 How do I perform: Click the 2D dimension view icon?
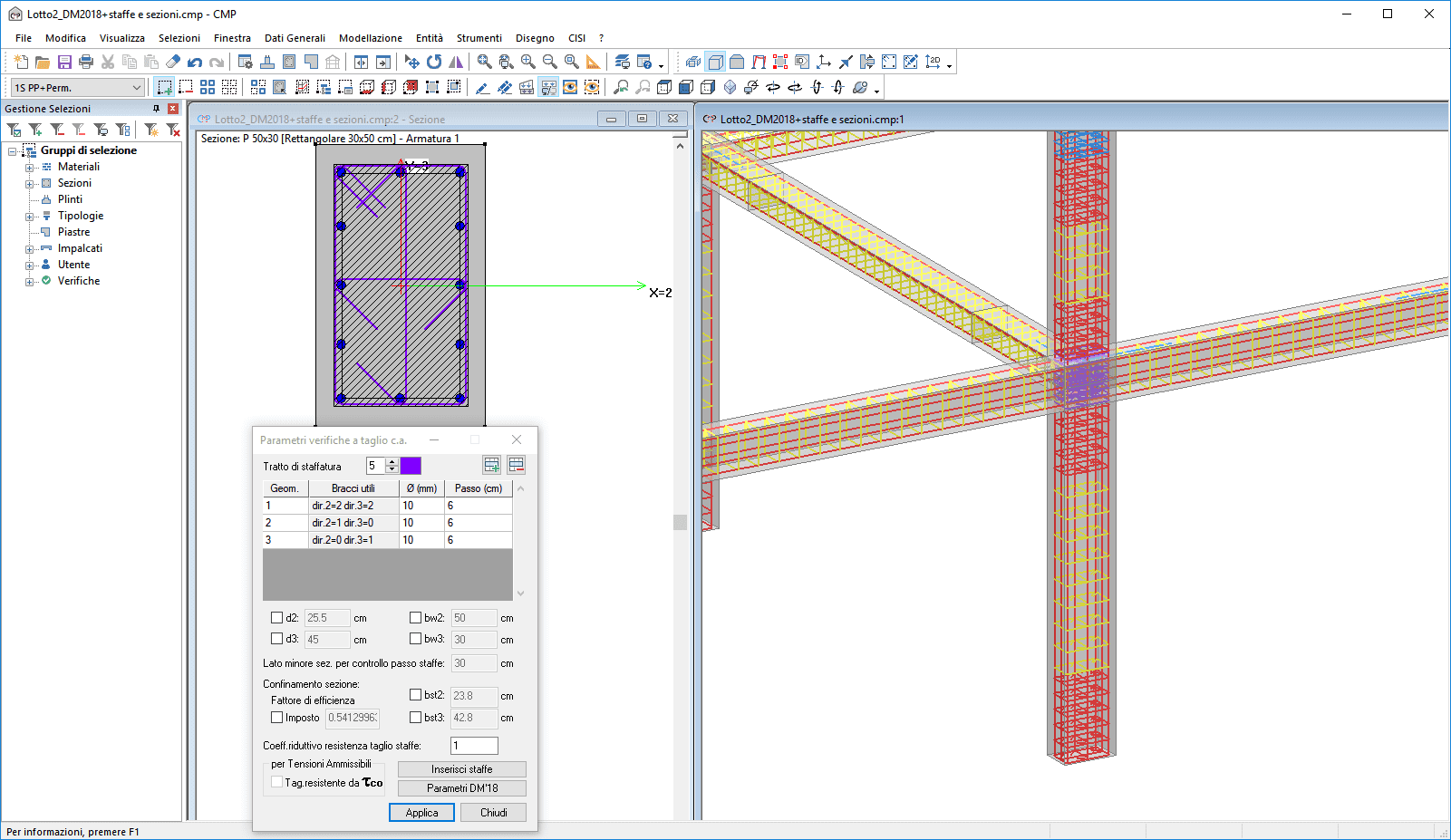point(933,63)
